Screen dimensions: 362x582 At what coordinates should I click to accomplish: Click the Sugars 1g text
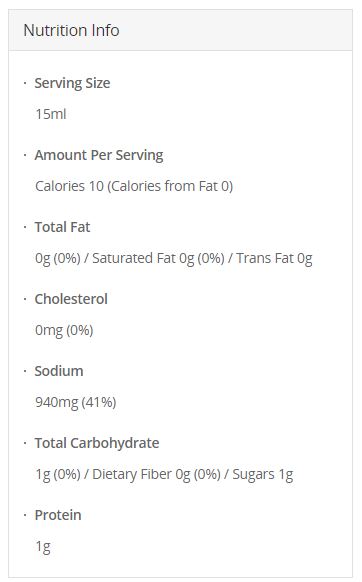tap(263, 474)
